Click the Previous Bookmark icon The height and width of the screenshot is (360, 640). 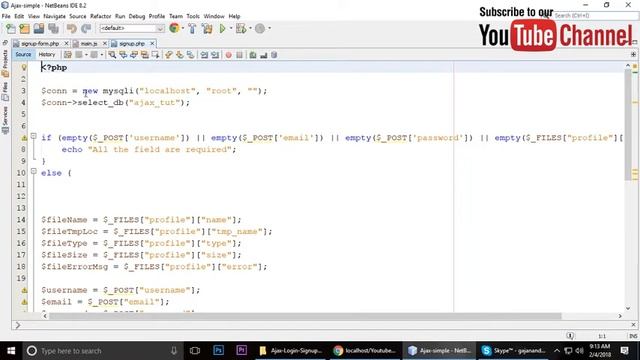168,55
